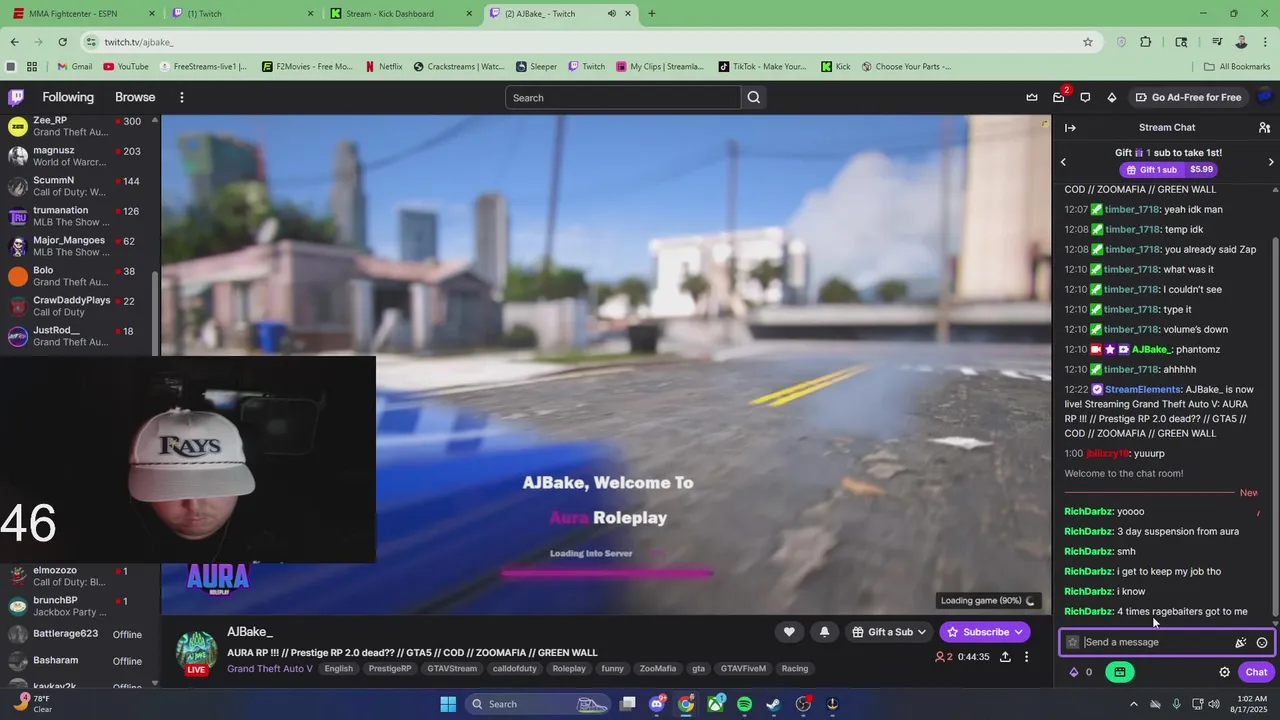The height and width of the screenshot is (720, 1280).
Task: Show hidden system tray icons
Action: coord(1133,704)
